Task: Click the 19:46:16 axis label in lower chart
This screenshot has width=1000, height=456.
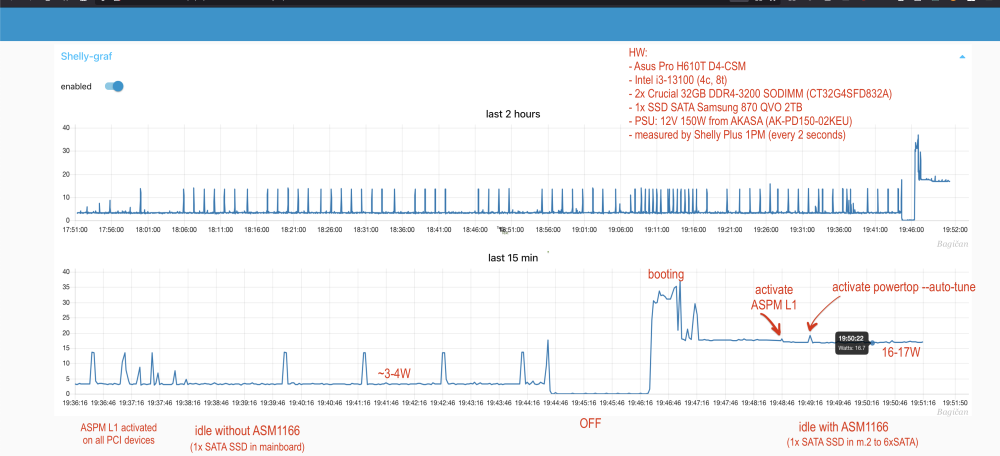Action: click(640, 403)
